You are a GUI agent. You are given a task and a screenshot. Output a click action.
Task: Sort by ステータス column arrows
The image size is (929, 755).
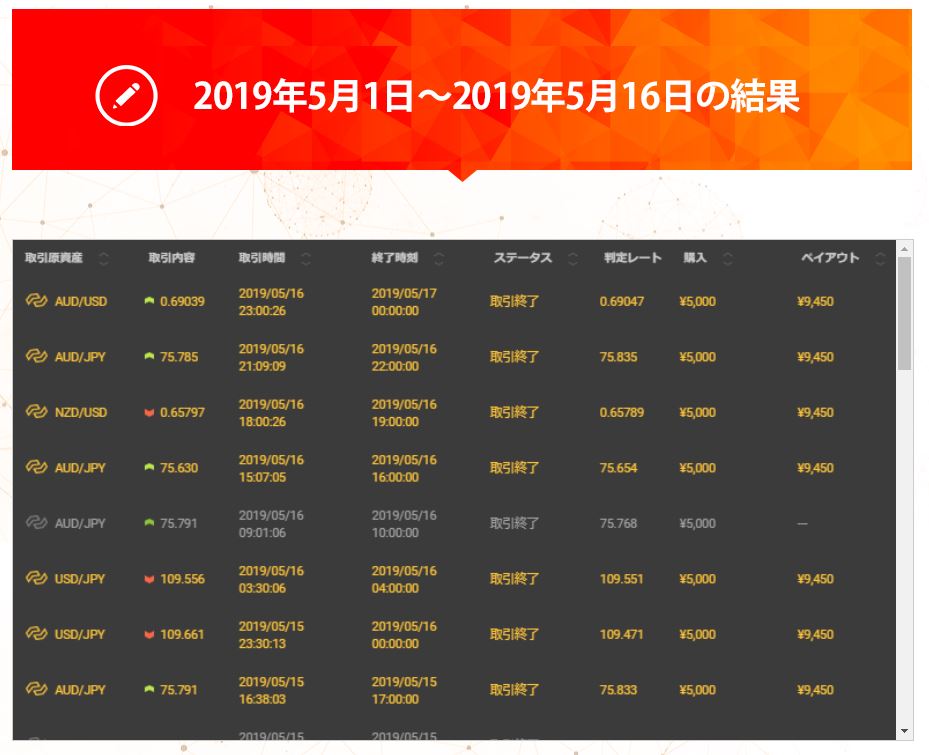click(573, 258)
